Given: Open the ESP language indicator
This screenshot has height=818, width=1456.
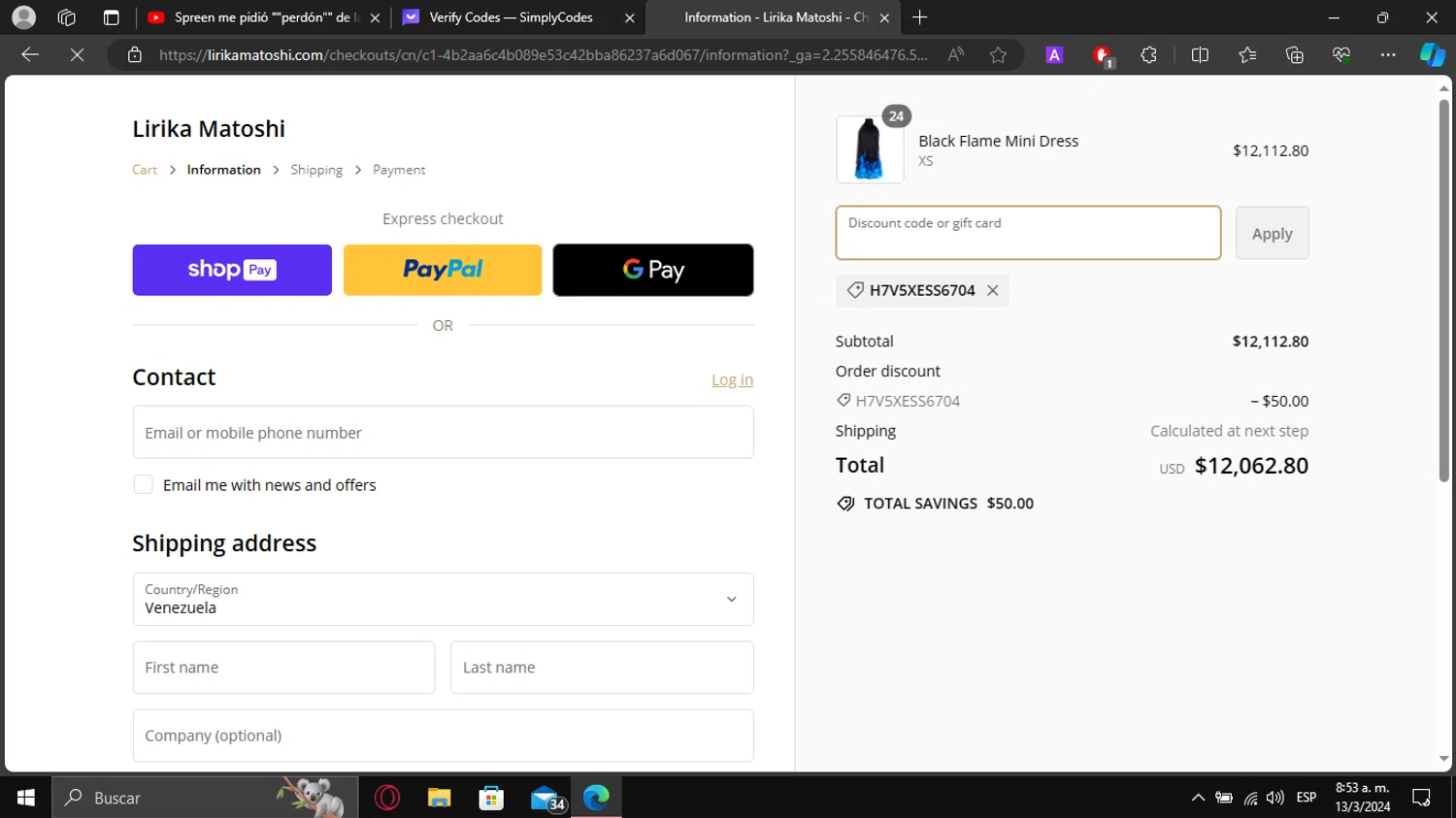Looking at the screenshot, I should click(1307, 798).
